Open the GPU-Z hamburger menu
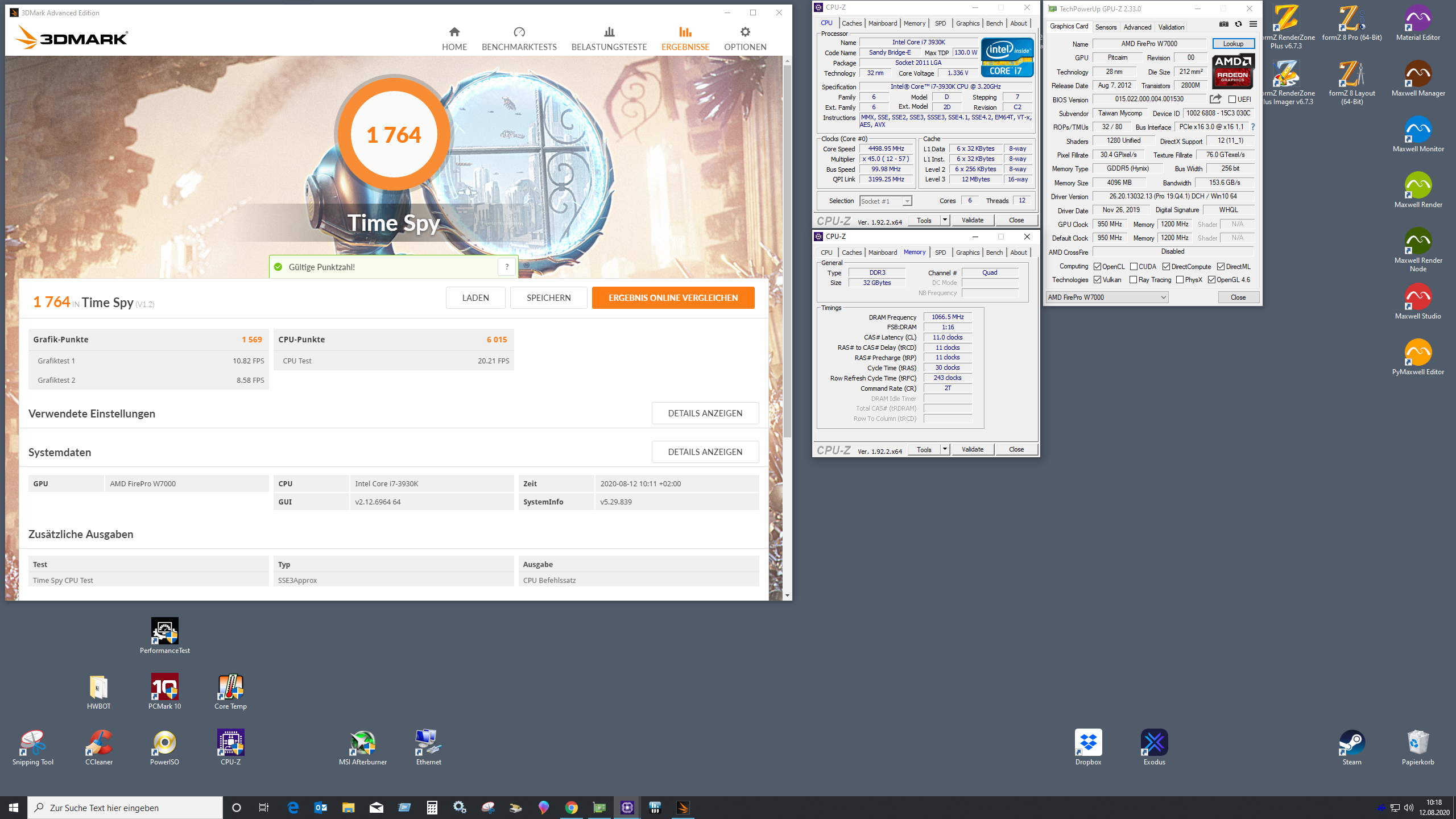Screen dimensions: 1456x819 [x=1253, y=24]
